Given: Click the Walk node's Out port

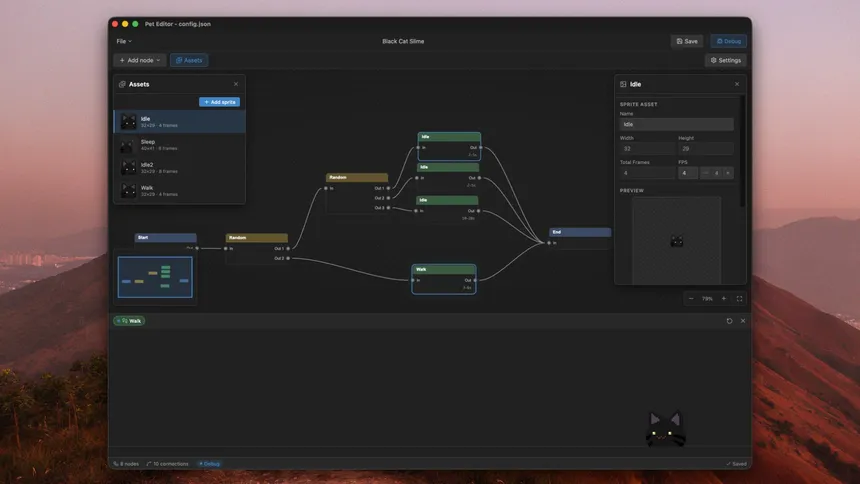Looking at the screenshot, I should 475,280.
